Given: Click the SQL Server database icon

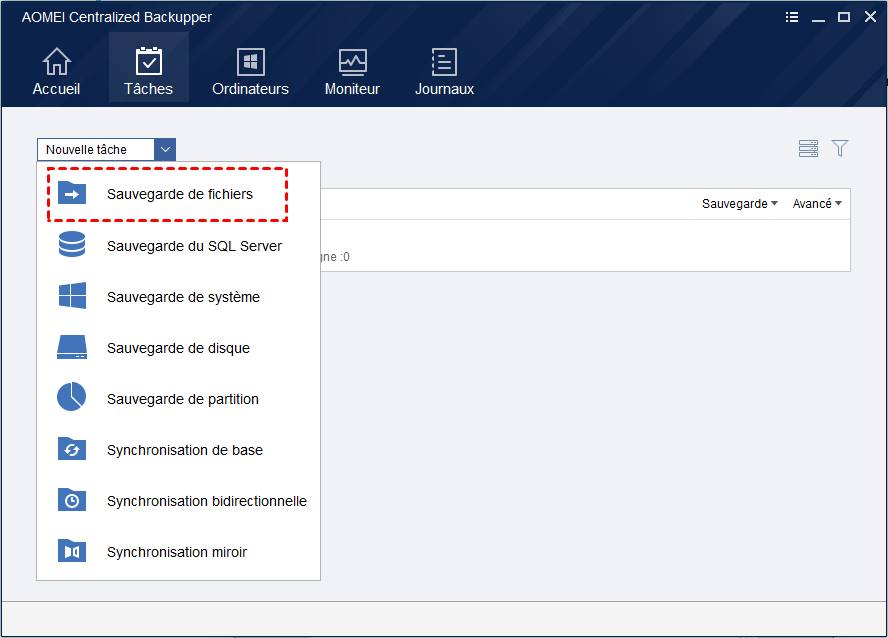Looking at the screenshot, I should [72, 245].
